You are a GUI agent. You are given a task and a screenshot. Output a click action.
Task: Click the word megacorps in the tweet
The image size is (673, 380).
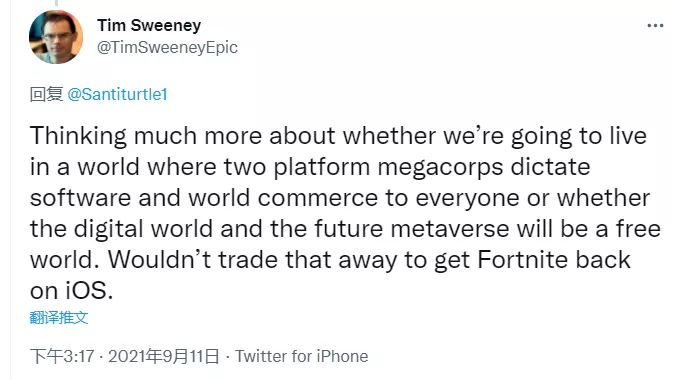coord(440,167)
